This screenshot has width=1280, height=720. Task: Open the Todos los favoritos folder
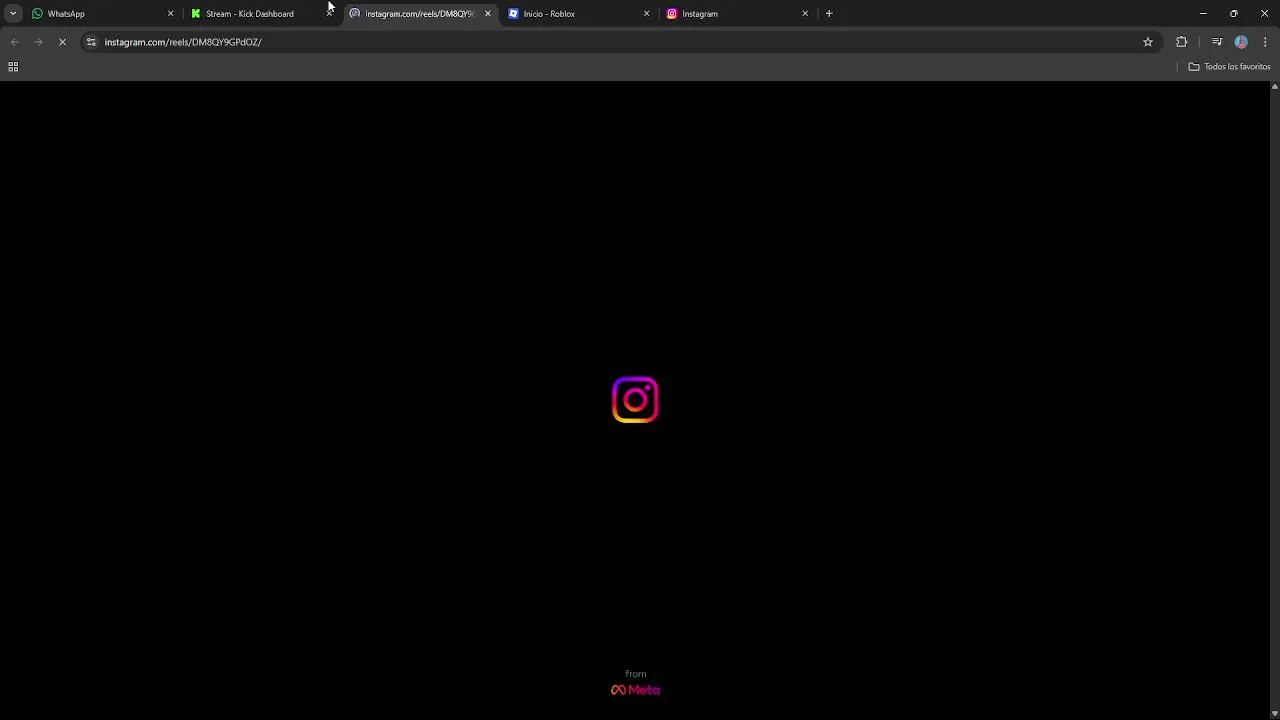[1229, 67]
